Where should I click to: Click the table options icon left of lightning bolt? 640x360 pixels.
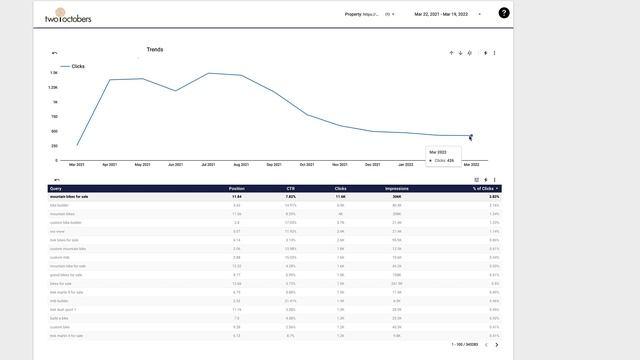476,180
